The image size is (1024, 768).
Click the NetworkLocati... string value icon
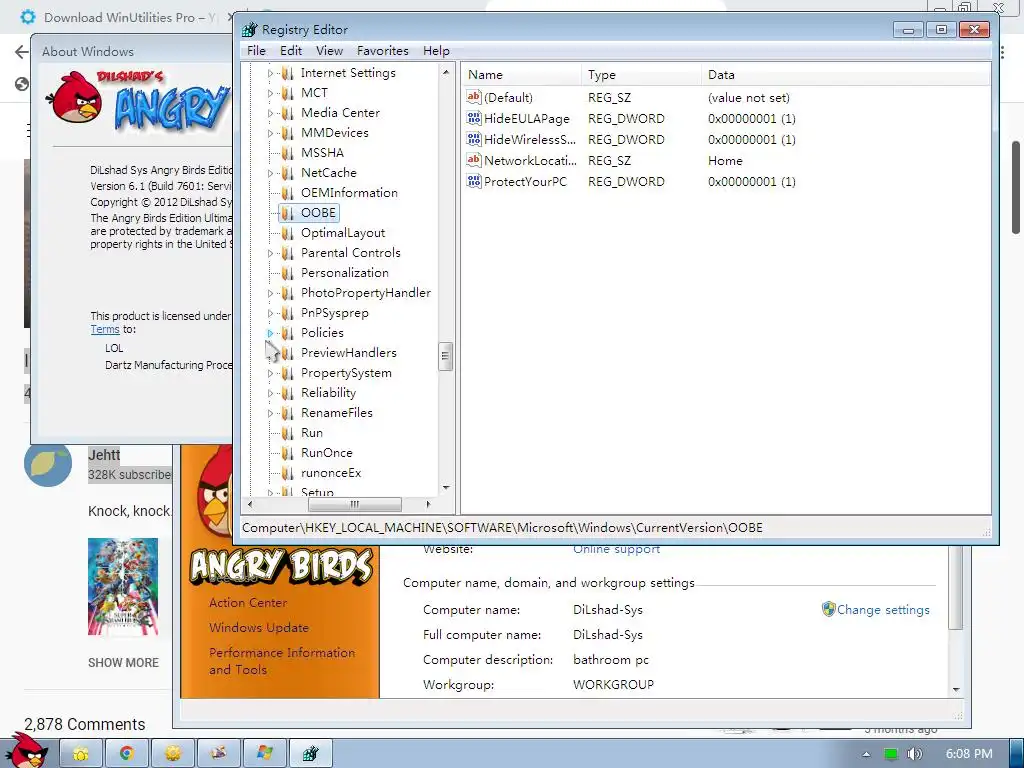click(473, 160)
